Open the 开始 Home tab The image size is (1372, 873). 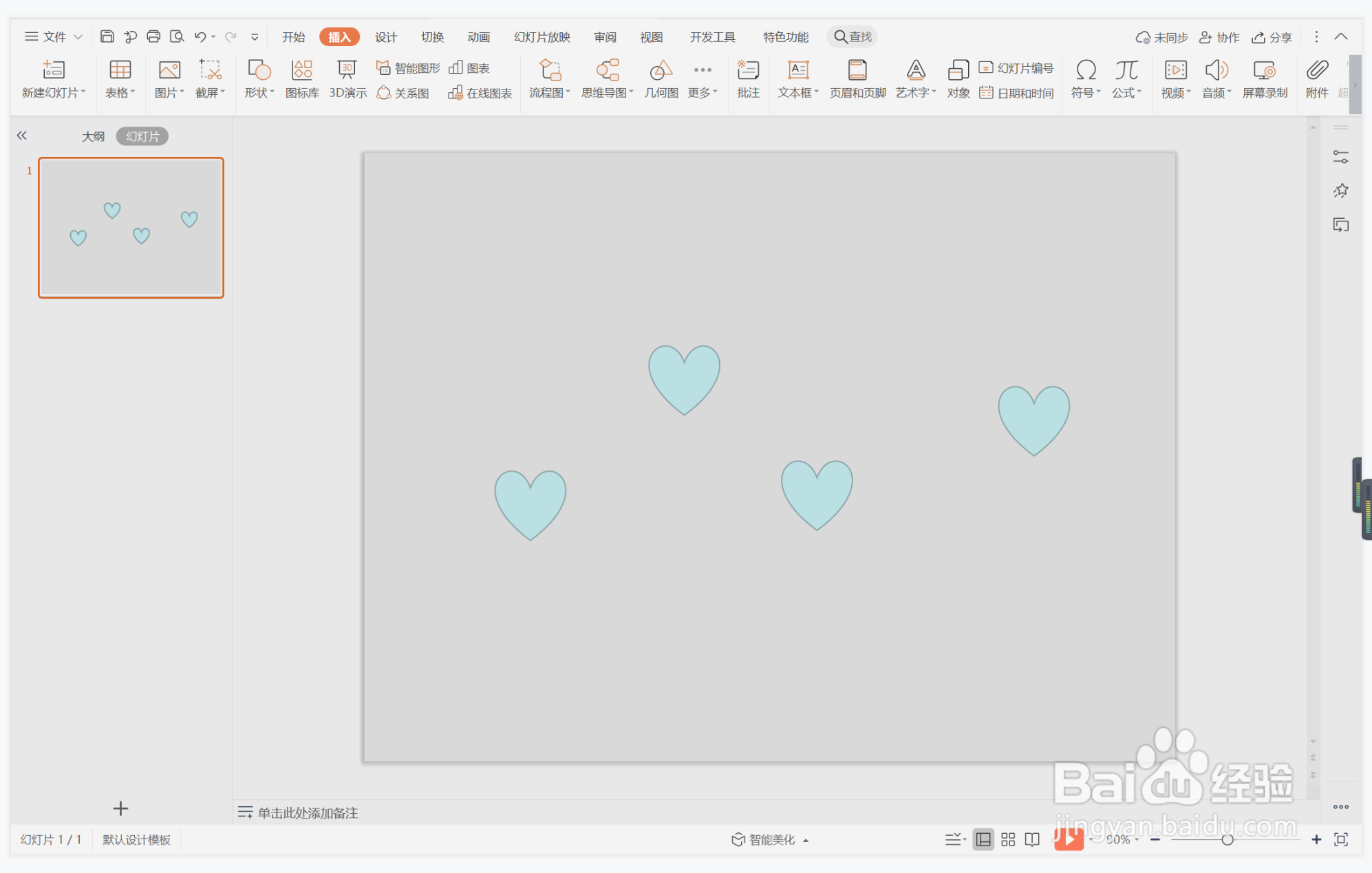click(293, 37)
